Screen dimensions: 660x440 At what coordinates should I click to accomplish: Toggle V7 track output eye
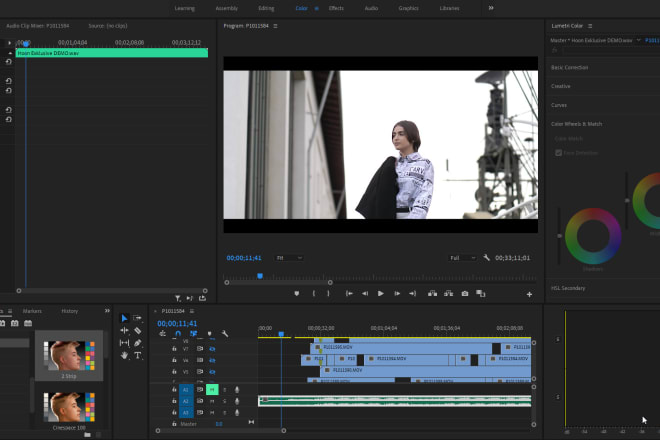coord(212,349)
